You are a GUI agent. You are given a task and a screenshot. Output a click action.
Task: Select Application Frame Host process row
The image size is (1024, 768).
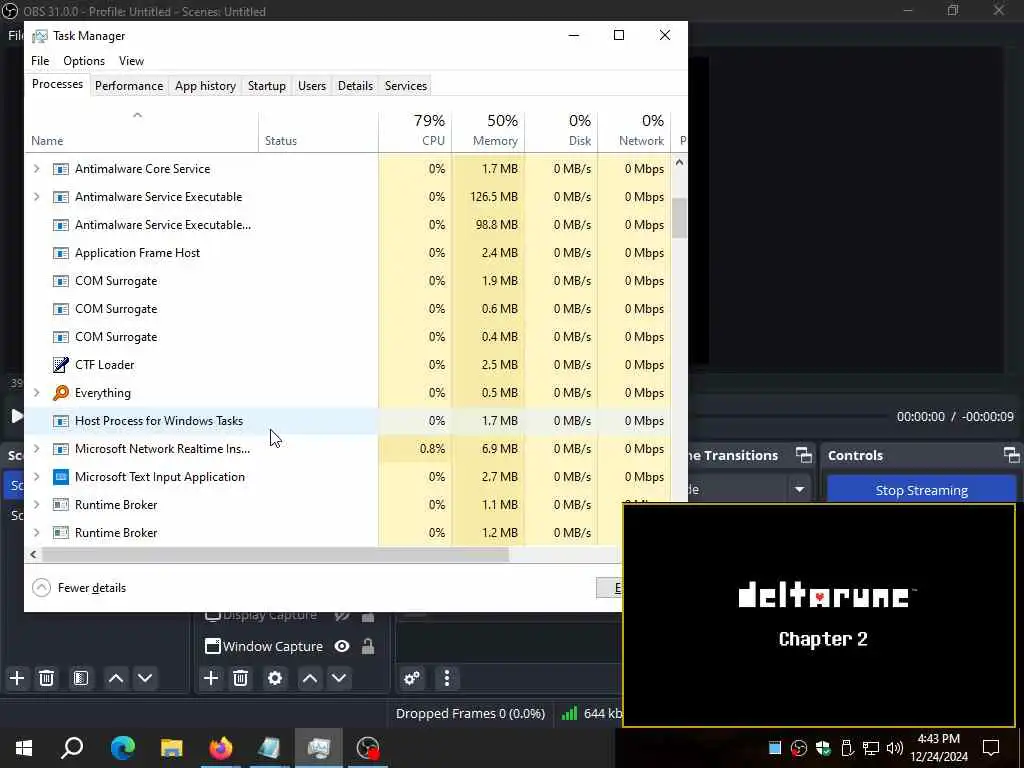click(347, 253)
